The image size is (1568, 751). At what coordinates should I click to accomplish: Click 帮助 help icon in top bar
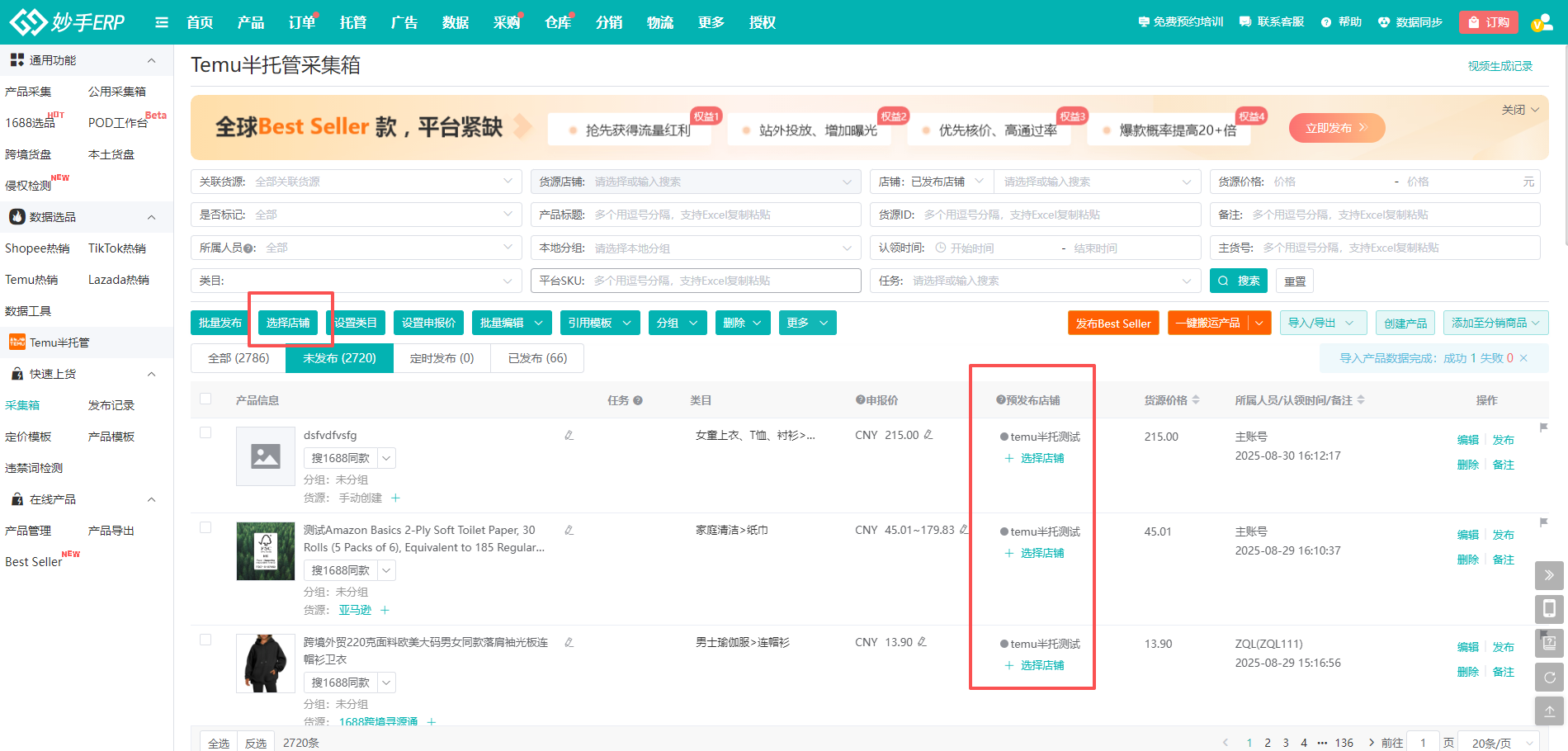1341,22
